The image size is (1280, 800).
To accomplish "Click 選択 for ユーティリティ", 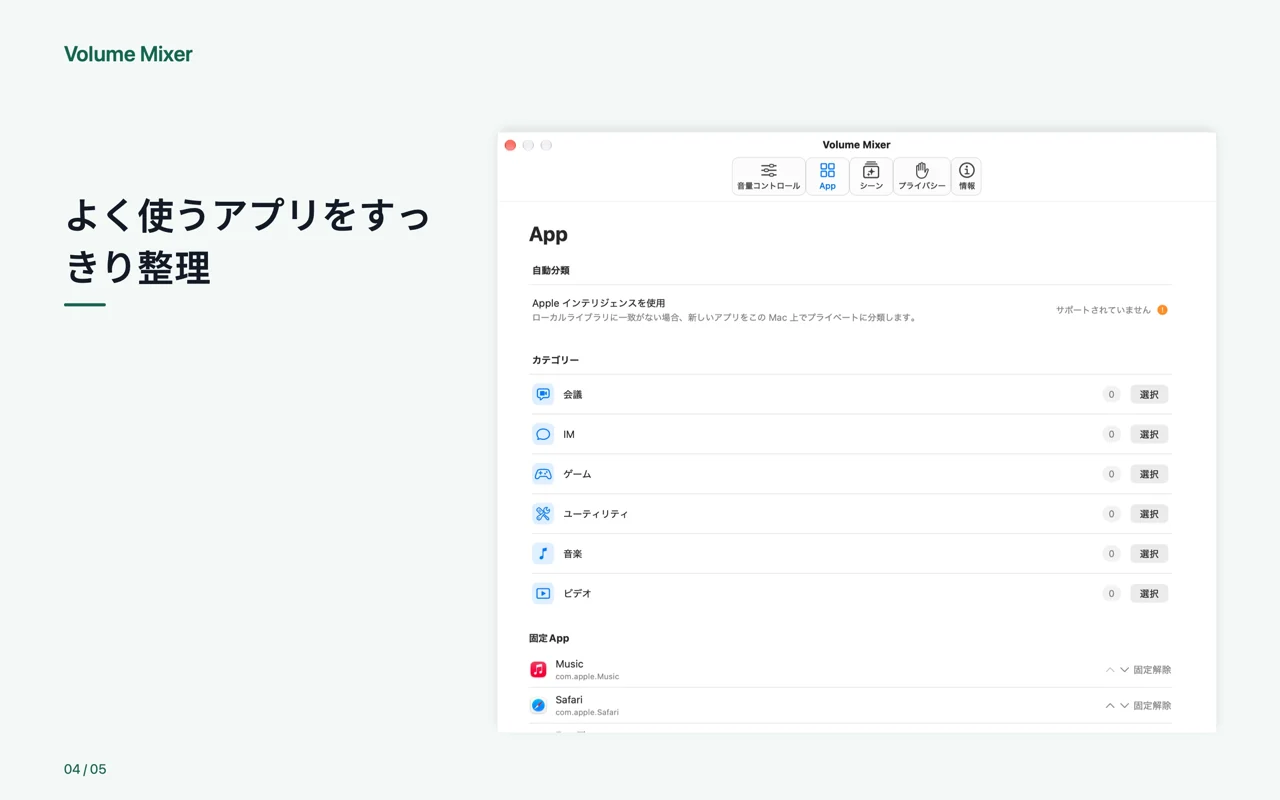I will coord(1149,514).
